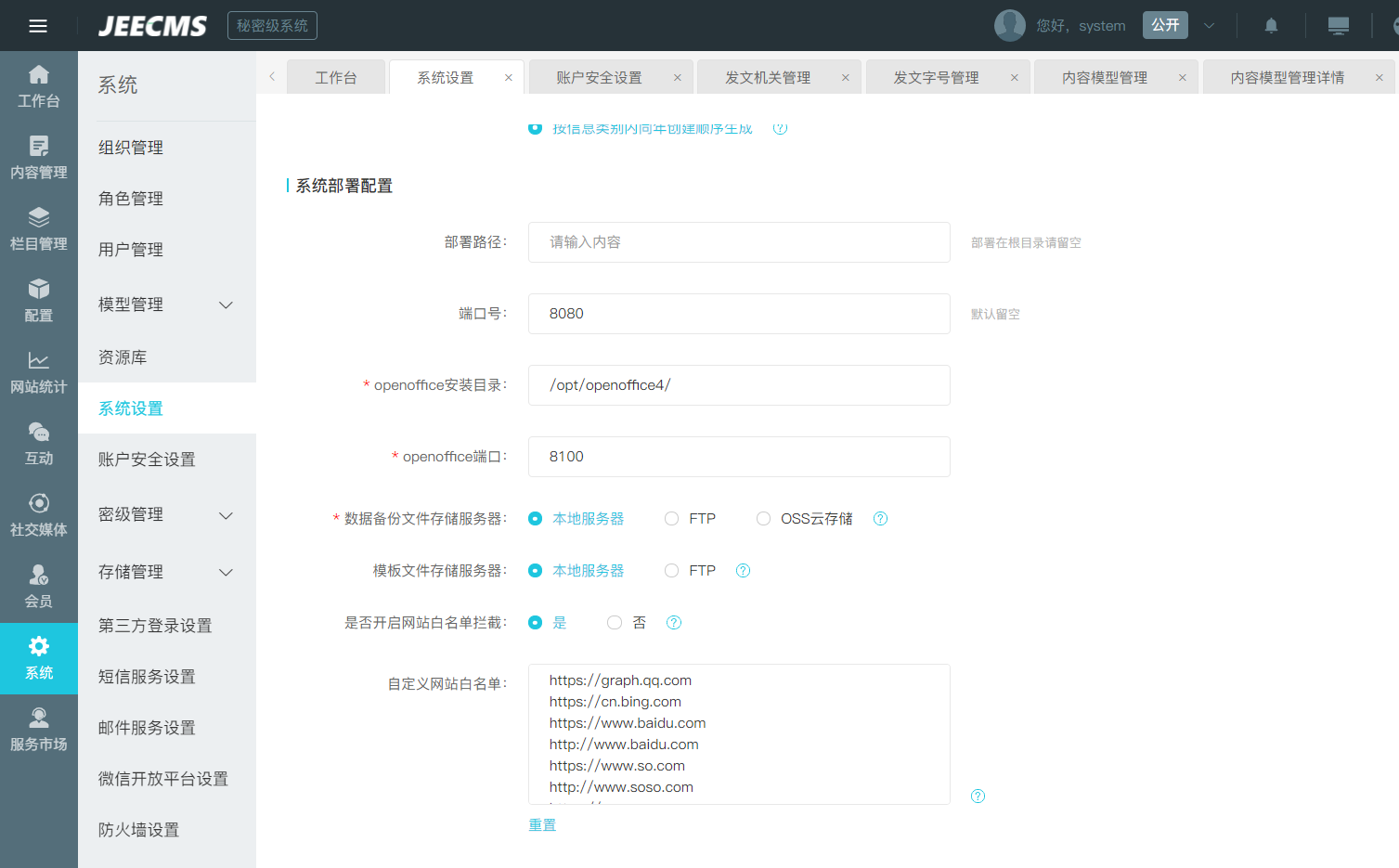Click the 公开 button
The width and height of the screenshot is (1399, 868).
[x=1165, y=25]
